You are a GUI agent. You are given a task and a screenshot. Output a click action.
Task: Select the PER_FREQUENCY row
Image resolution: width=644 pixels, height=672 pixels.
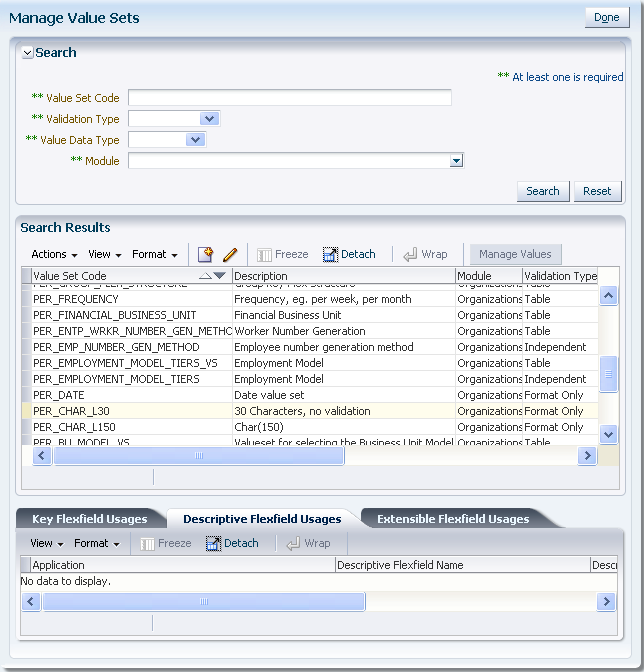point(310,299)
